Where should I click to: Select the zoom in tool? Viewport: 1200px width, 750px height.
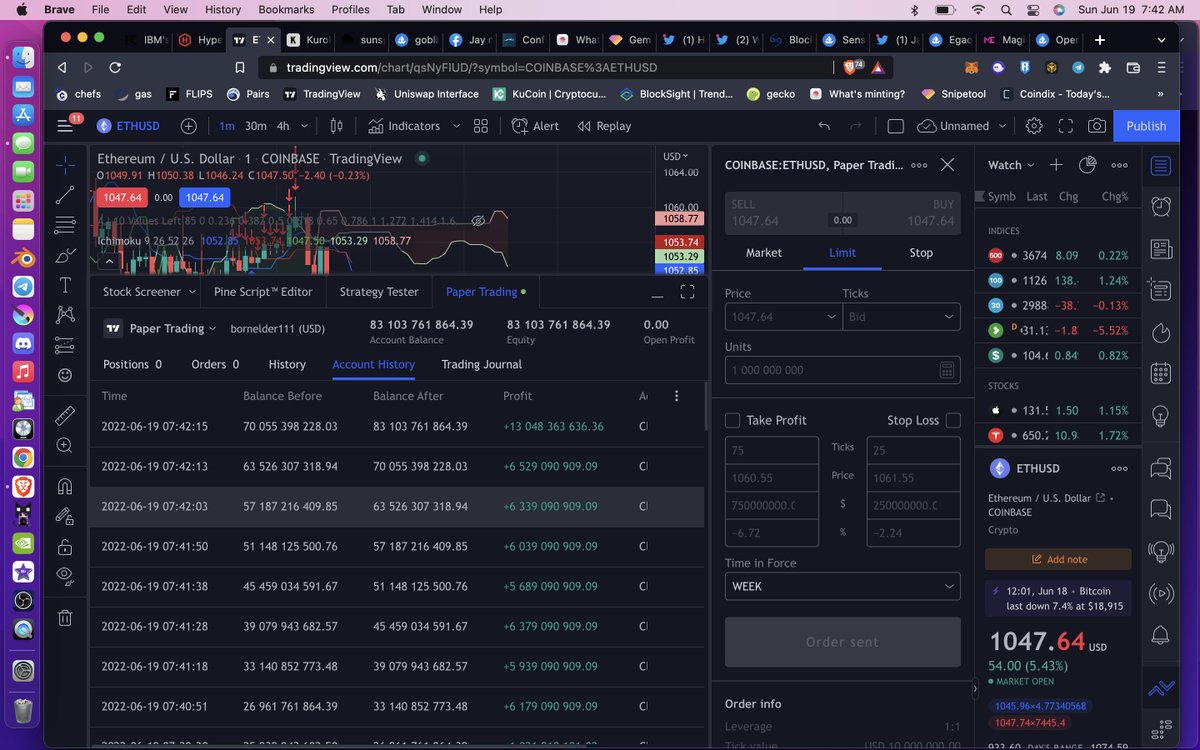[x=65, y=445]
